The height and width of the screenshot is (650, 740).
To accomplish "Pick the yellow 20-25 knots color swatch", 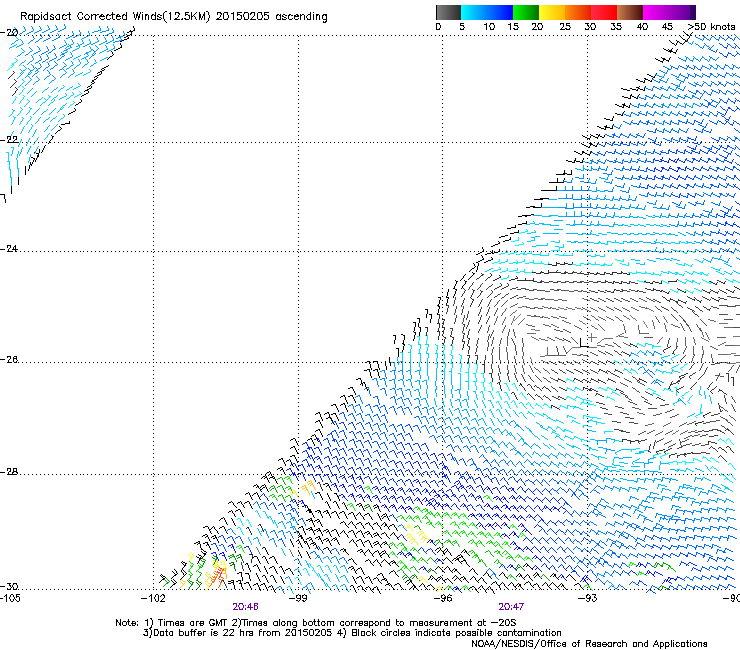I will 552,12.
